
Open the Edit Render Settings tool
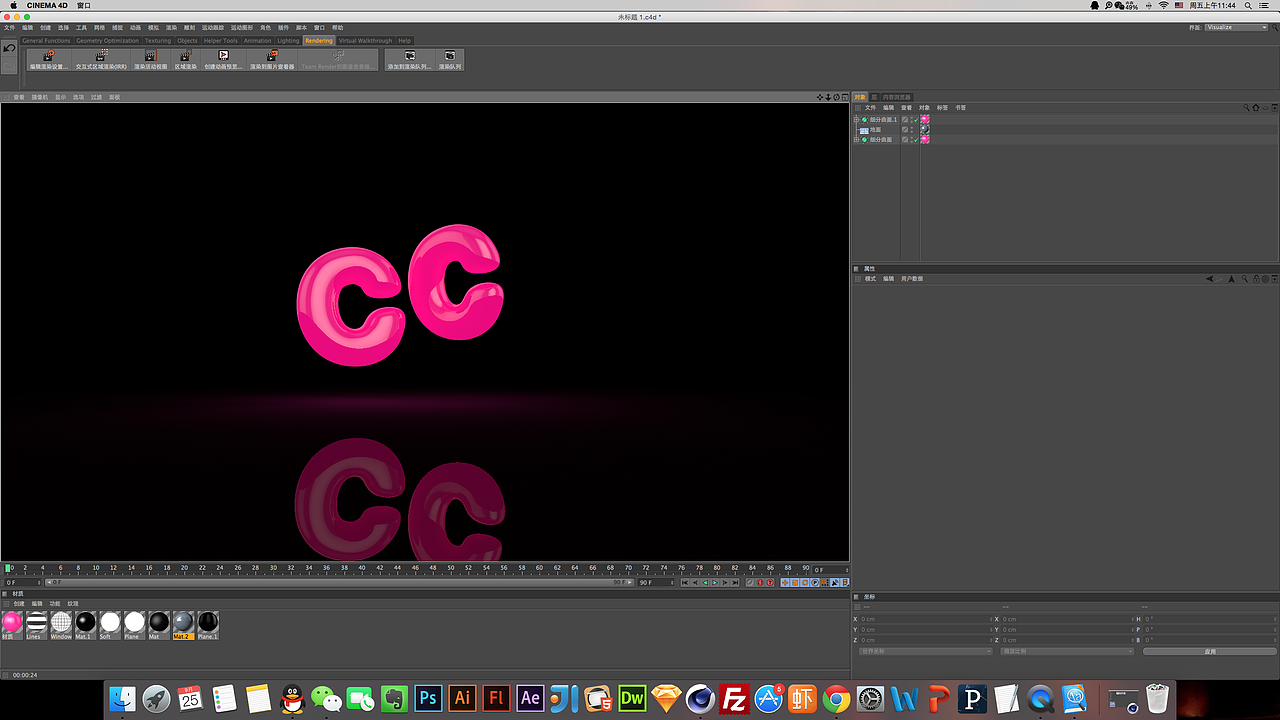click(x=48, y=60)
